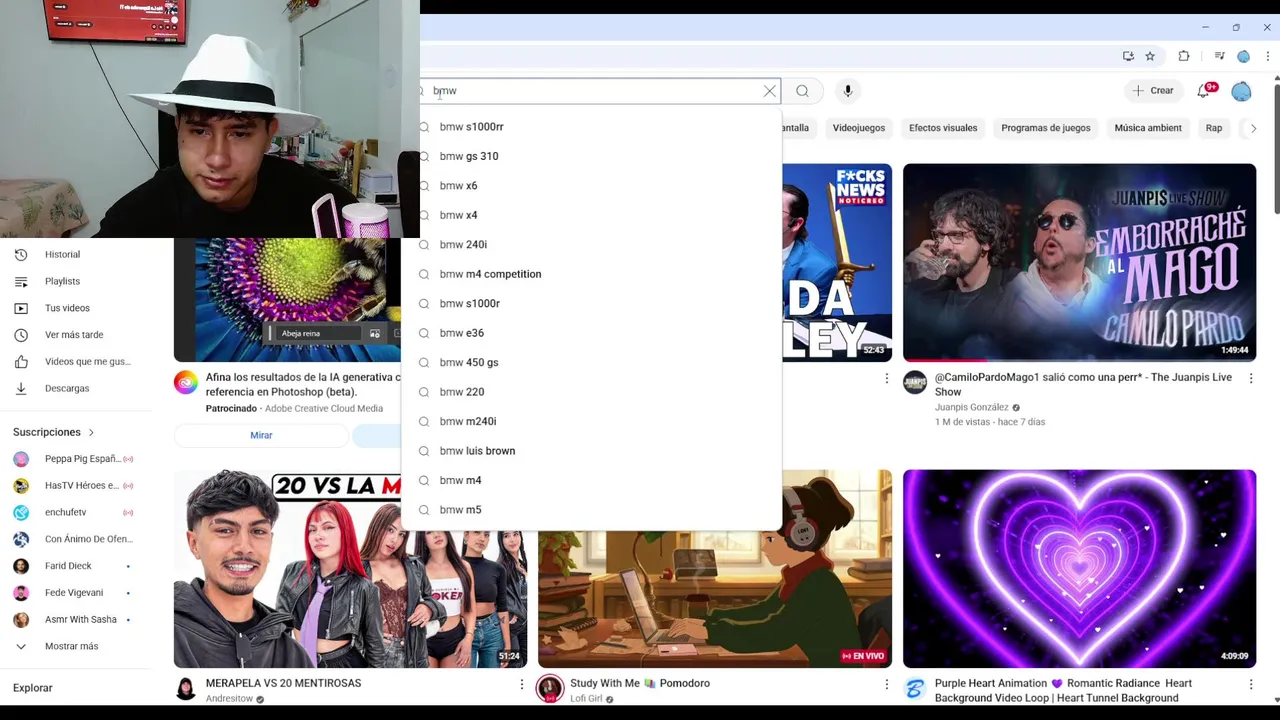Start voice search with the microphone icon

coord(848,91)
